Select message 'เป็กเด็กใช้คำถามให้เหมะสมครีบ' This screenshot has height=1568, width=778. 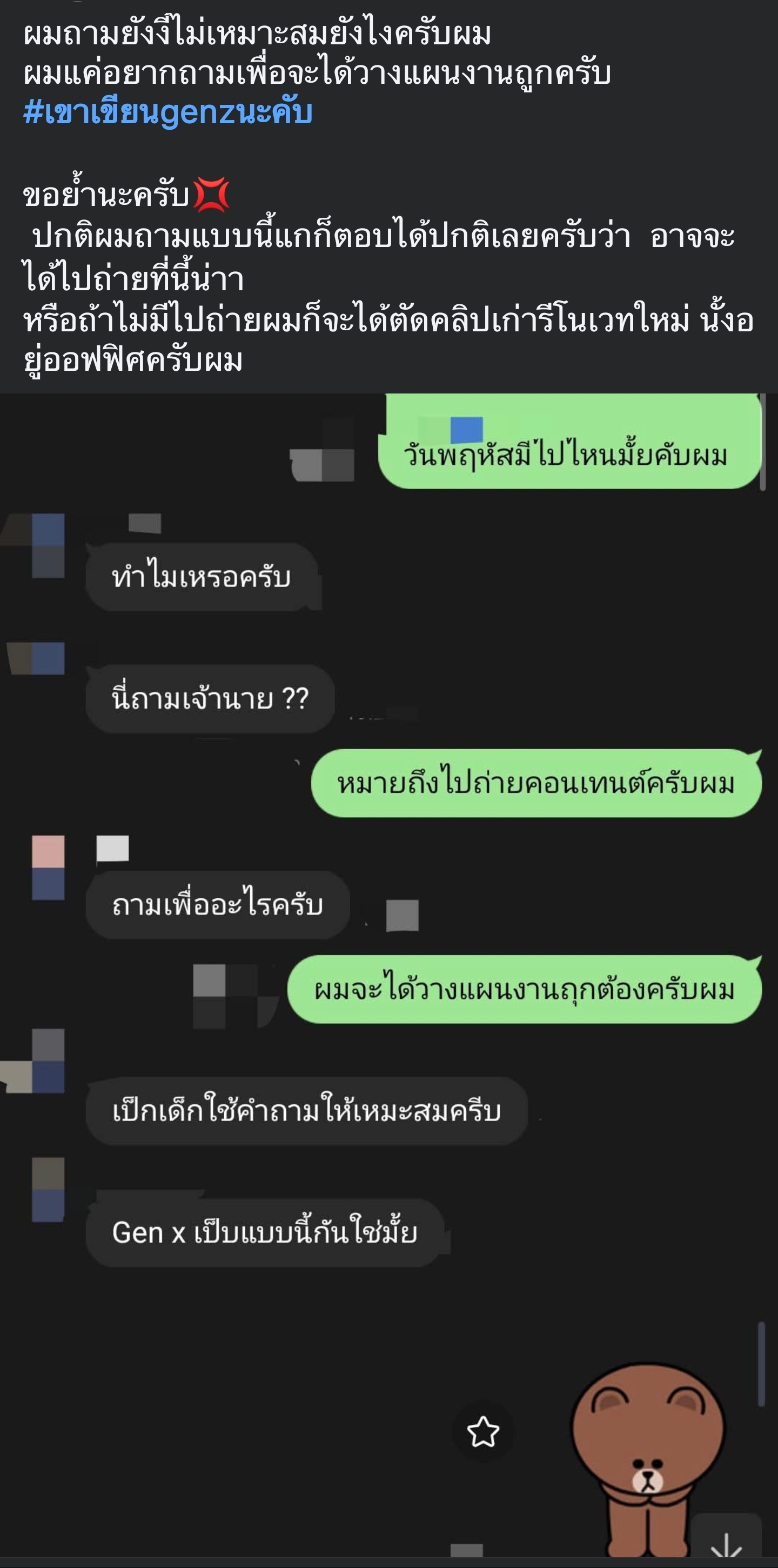coord(306,1110)
